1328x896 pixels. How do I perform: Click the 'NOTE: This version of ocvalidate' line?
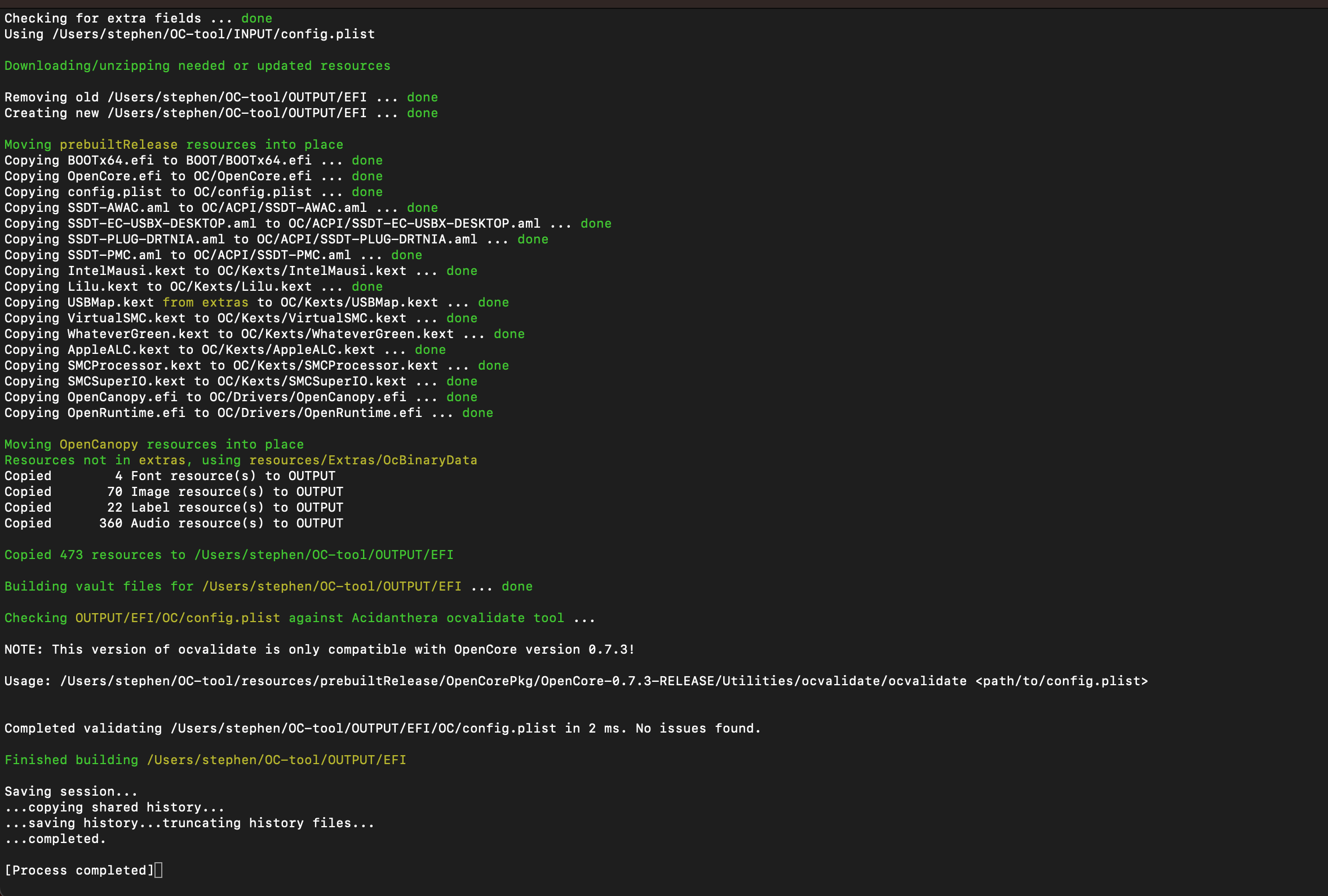coord(320,650)
